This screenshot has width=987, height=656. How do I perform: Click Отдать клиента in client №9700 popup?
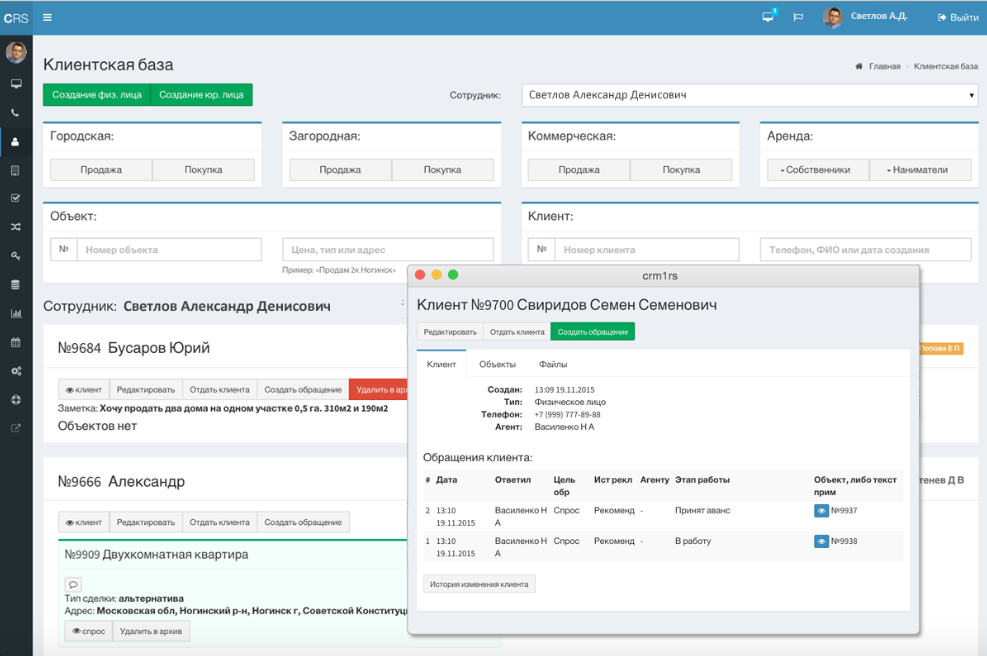point(517,332)
